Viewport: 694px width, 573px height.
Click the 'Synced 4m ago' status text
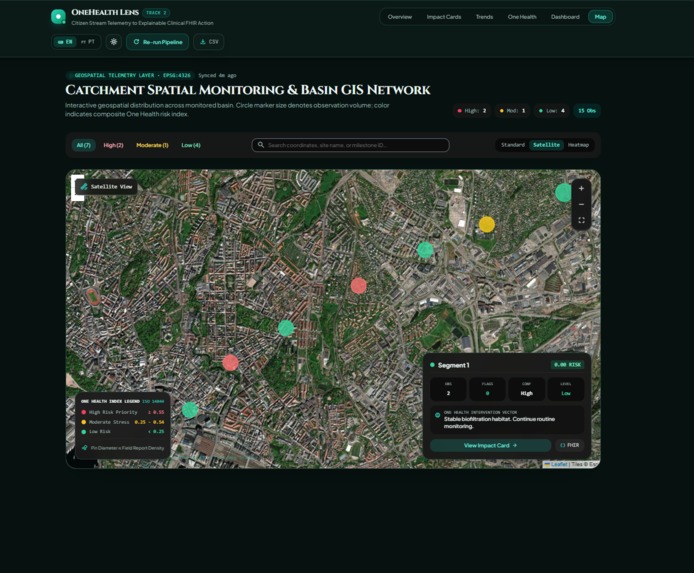coord(217,75)
